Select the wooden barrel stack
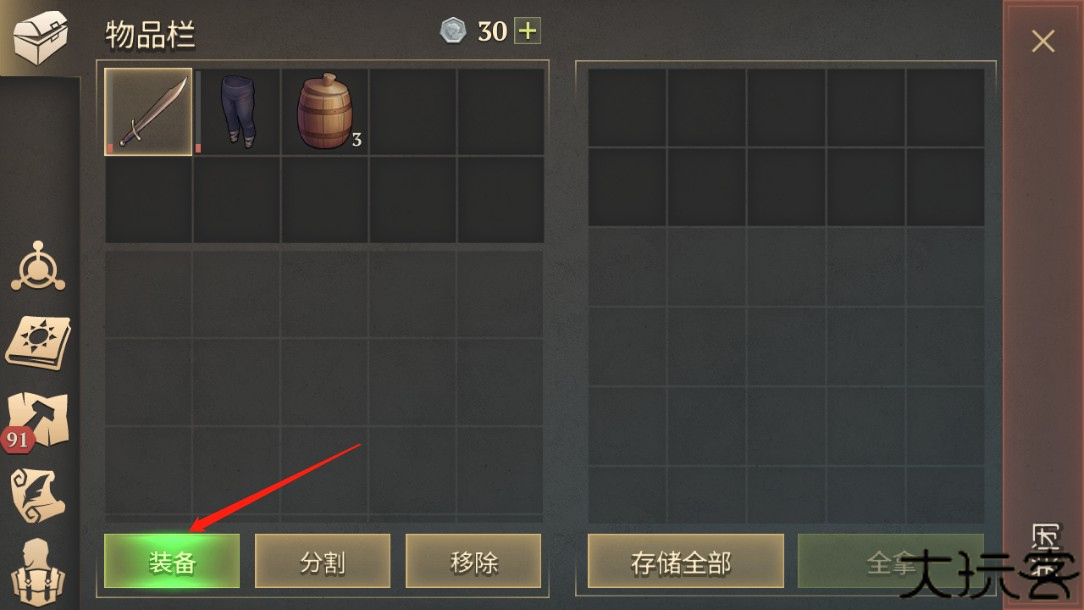The image size is (1084, 610). point(325,111)
